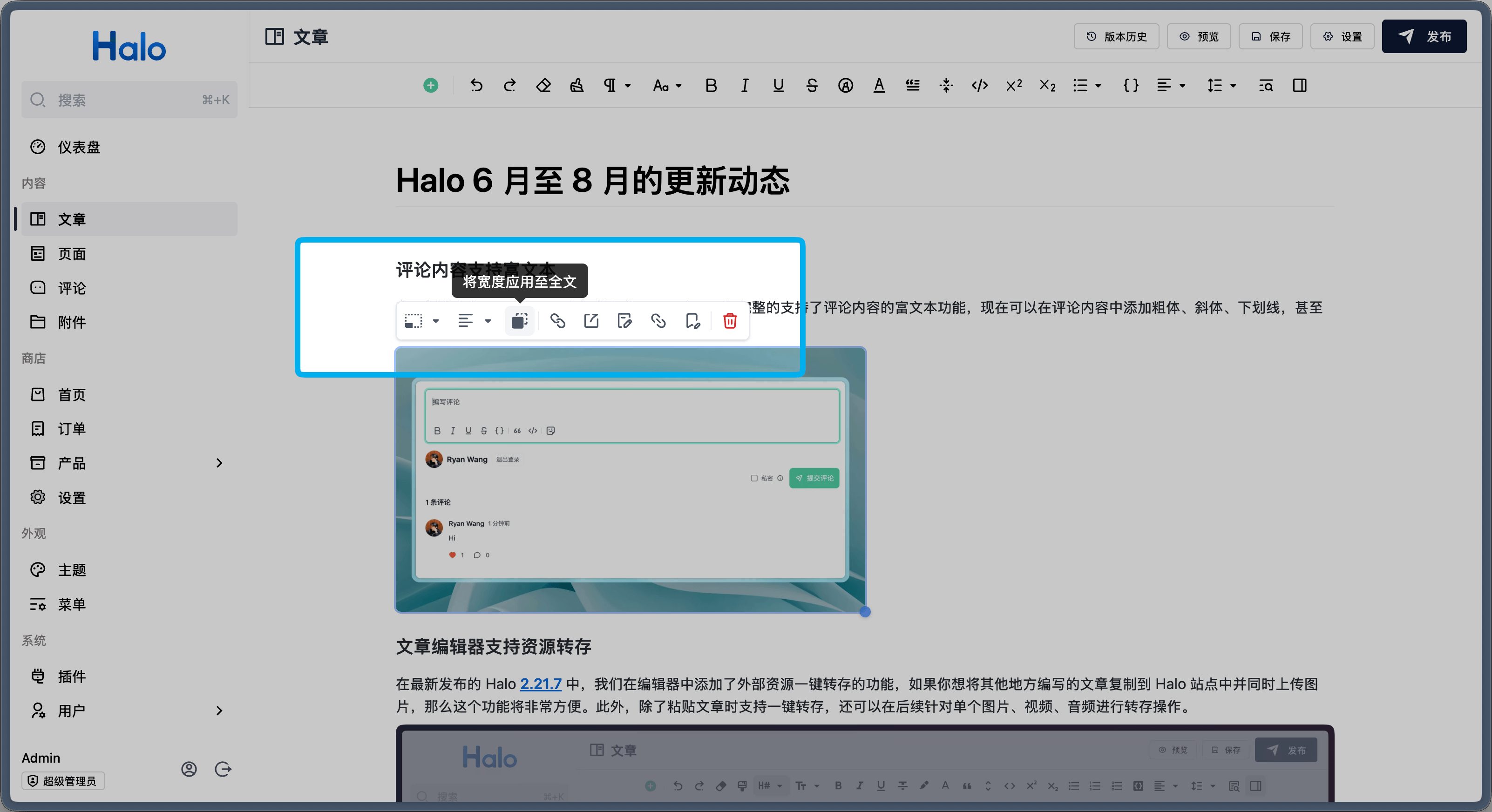Toggle underline formatting
1492x812 pixels.
tap(779, 86)
